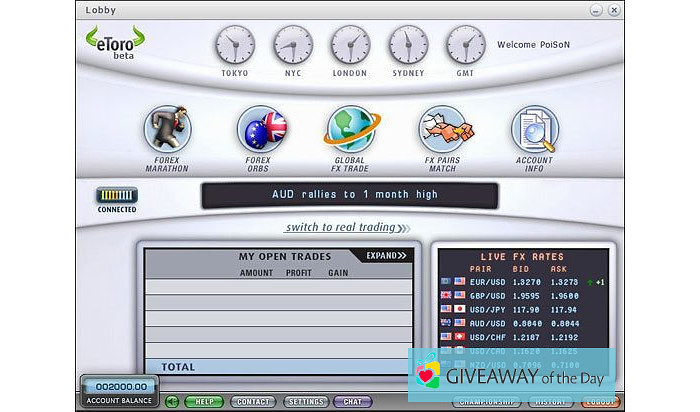Click the London clock
Image resolution: width=700 pixels, height=412 pixels.
click(350, 45)
